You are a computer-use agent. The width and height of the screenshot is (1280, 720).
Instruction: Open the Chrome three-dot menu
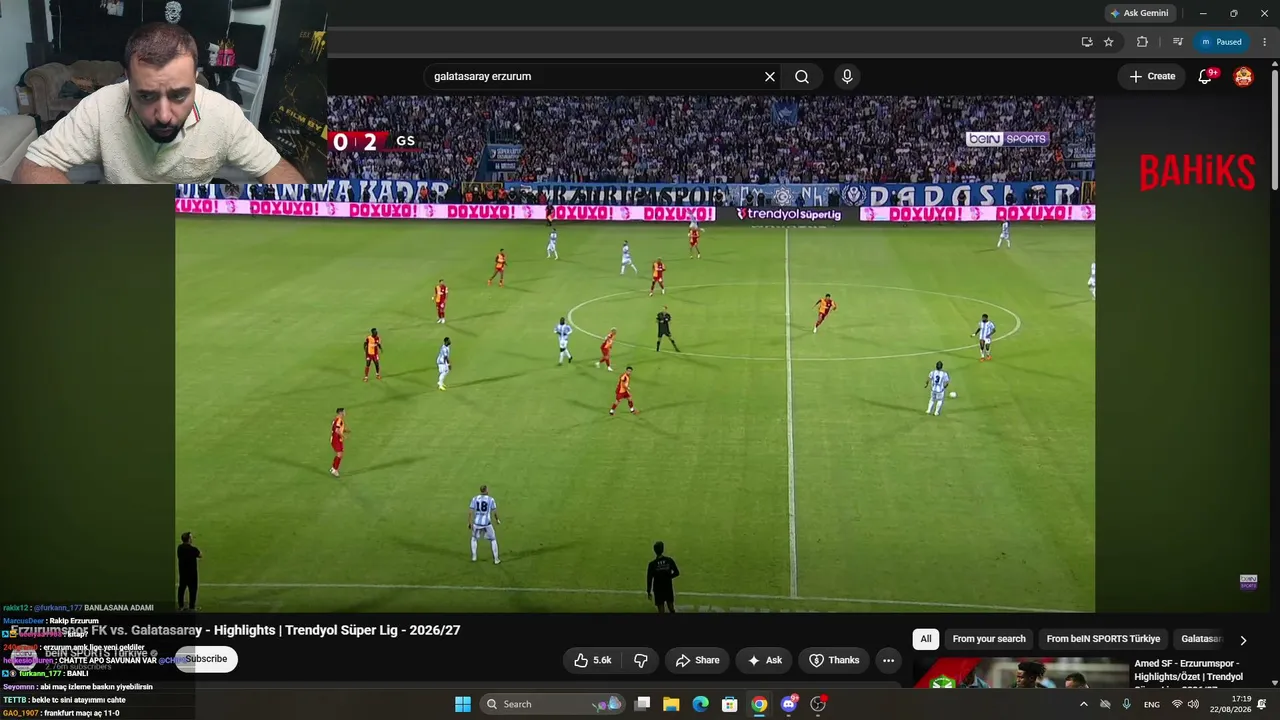pyautogui.click(x=1265, y=42)
